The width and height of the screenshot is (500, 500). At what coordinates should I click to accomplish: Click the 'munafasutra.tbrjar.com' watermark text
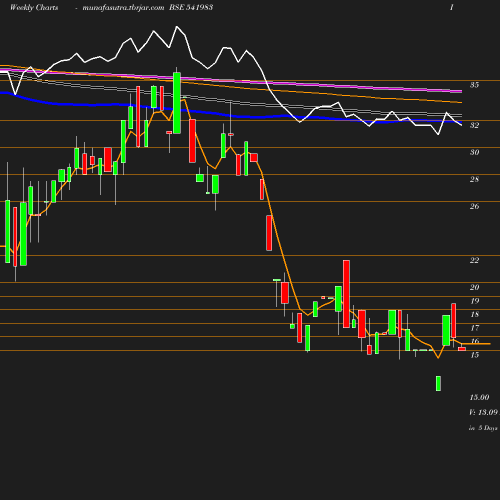[123, 7]
